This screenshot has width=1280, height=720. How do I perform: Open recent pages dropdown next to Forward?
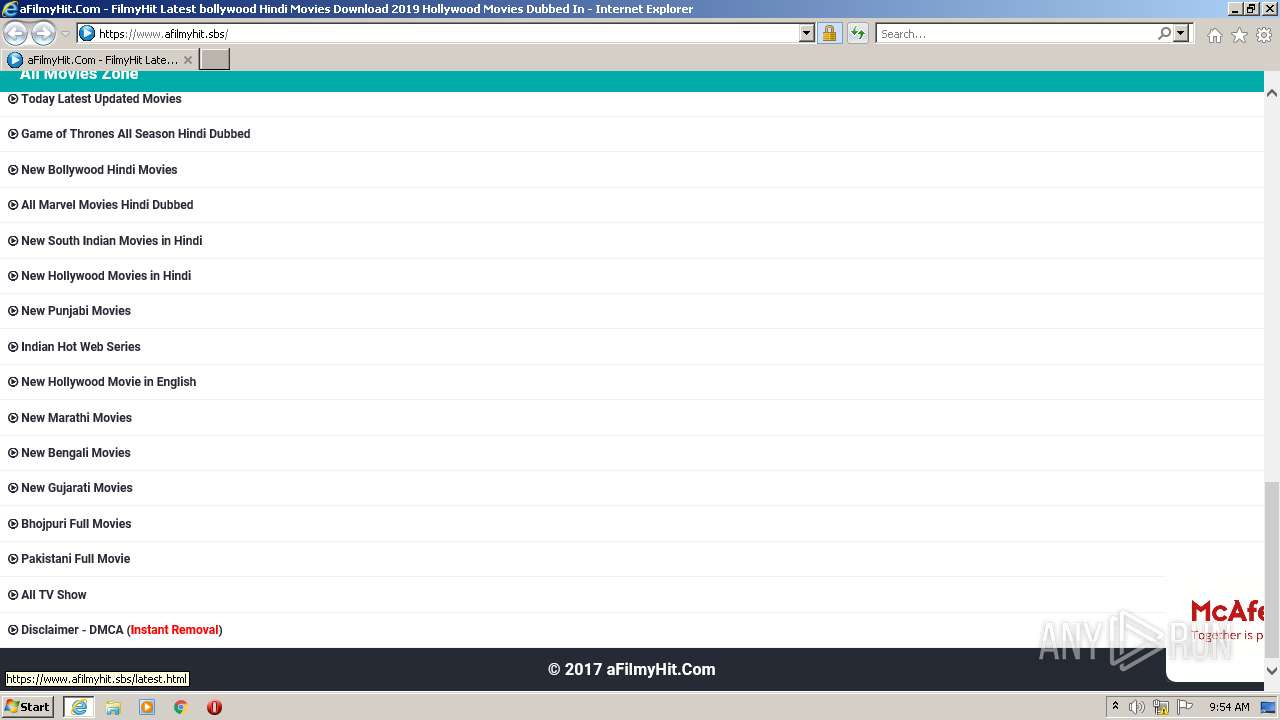pyautogui.click(x=65, y=34)
